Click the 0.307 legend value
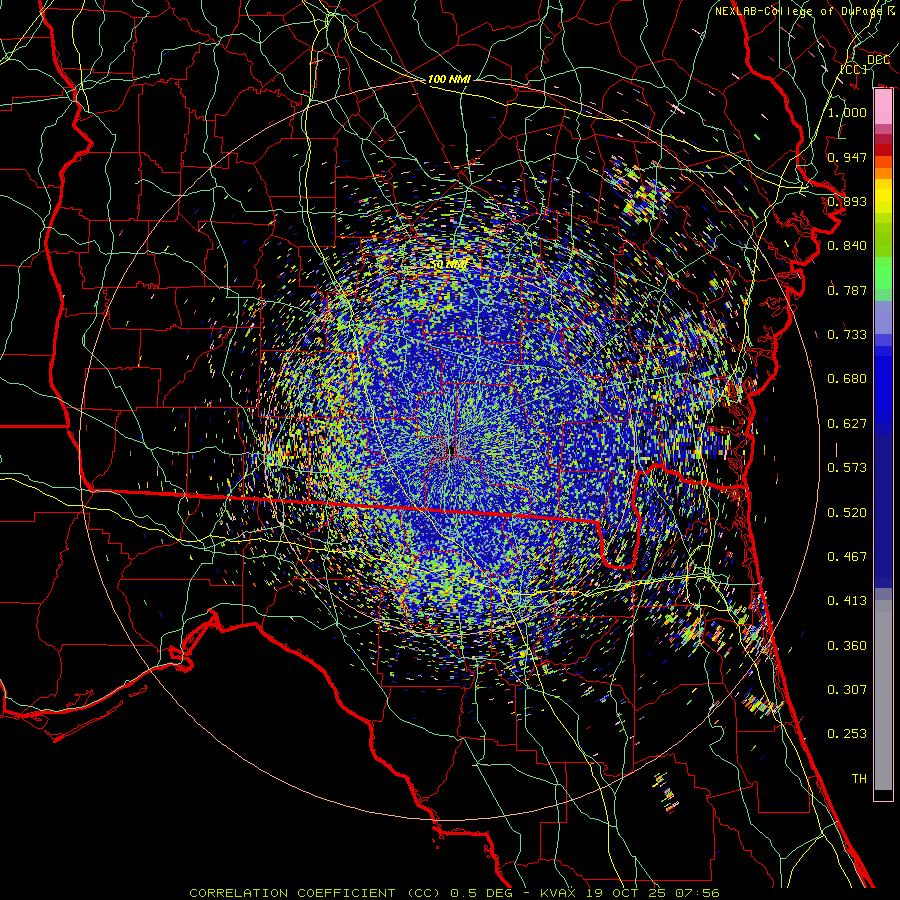This screenshot has width=900, height=900. [847, 690]
